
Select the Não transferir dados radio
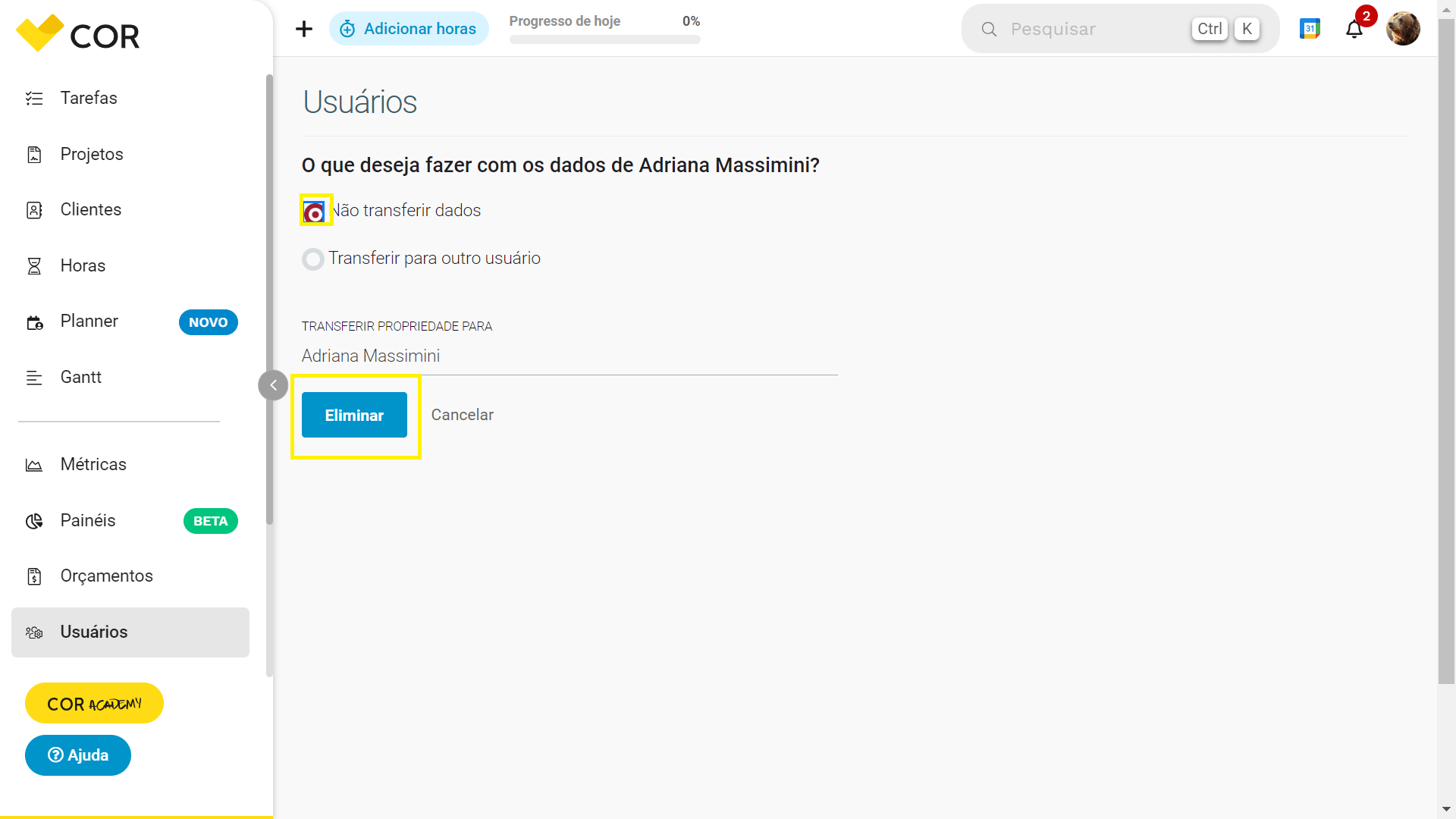point(314,212)
